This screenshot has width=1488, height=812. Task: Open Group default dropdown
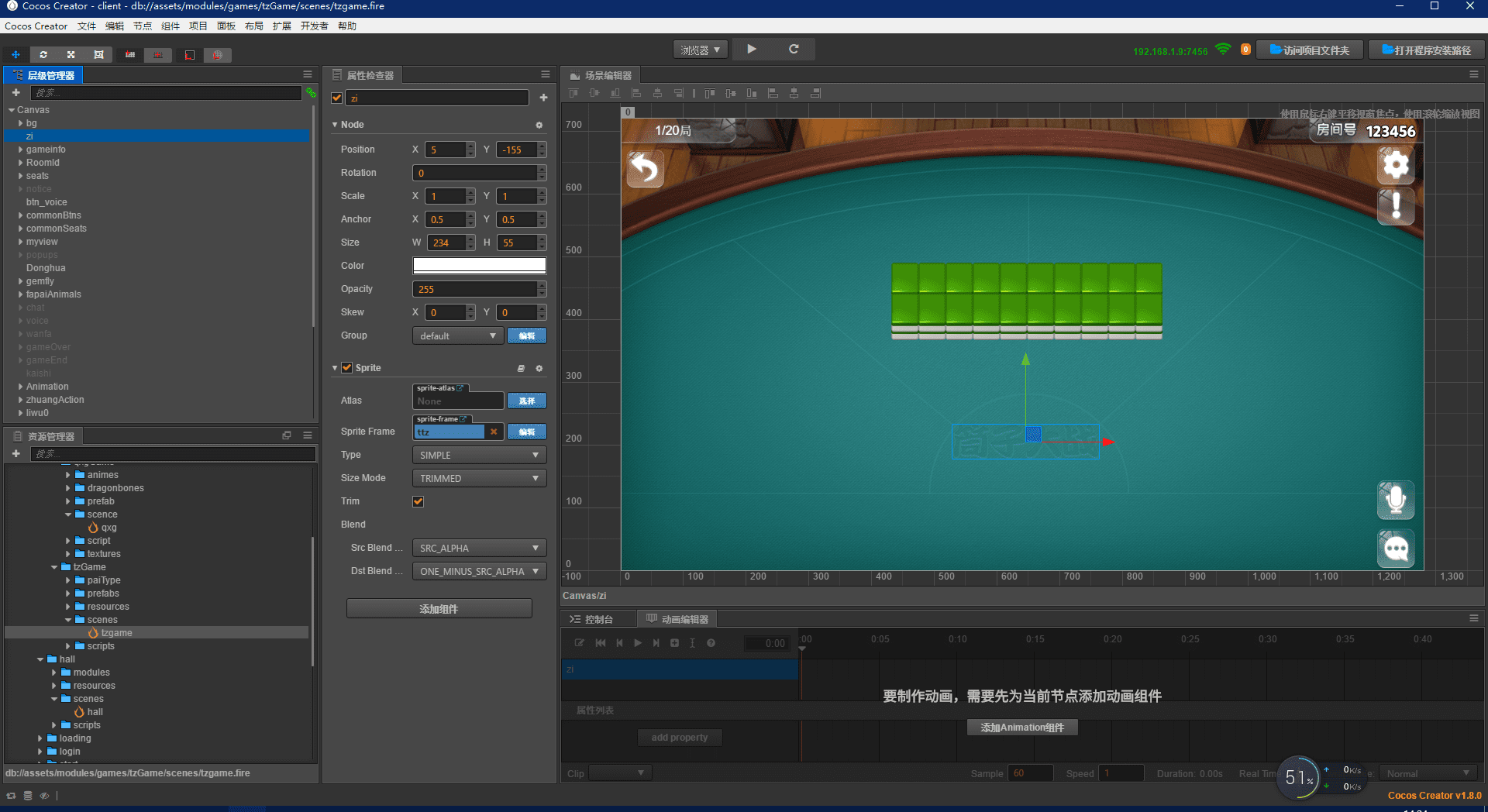tap(458, 335)
